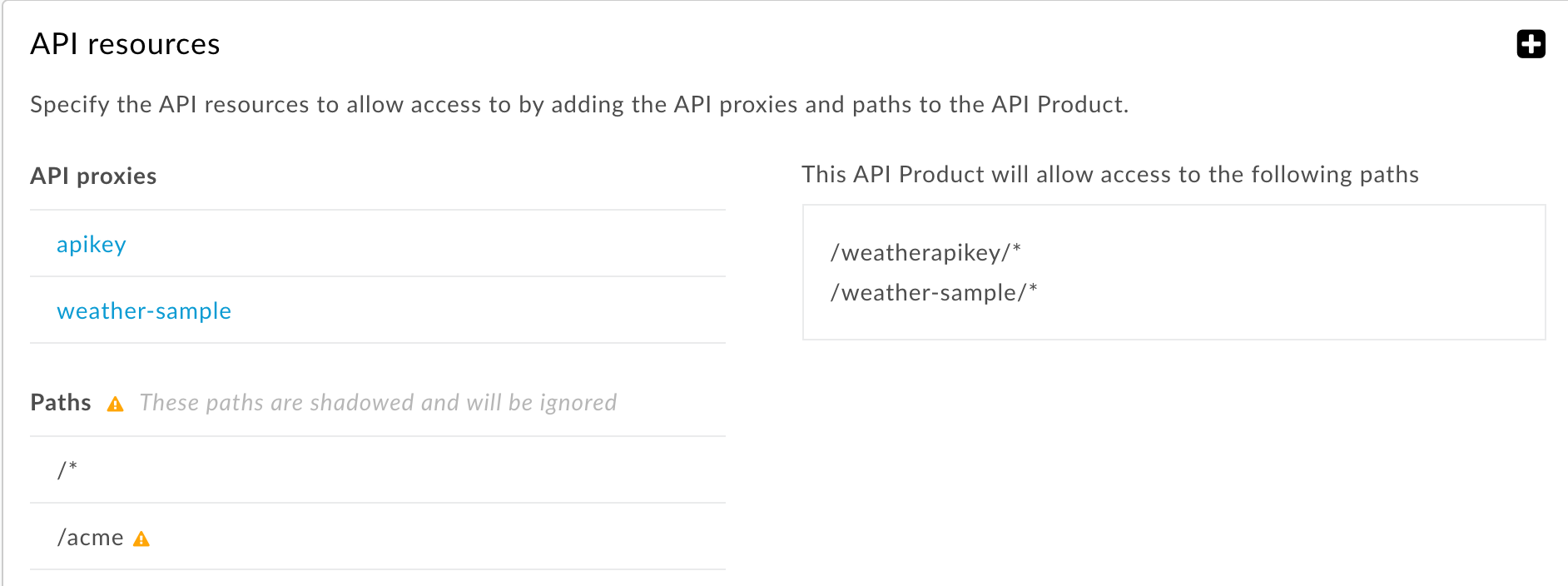This screenshot has width=1568, height=586.
Task: Select the /weather-sample/* allowed path
Action: tap(934, 292)
